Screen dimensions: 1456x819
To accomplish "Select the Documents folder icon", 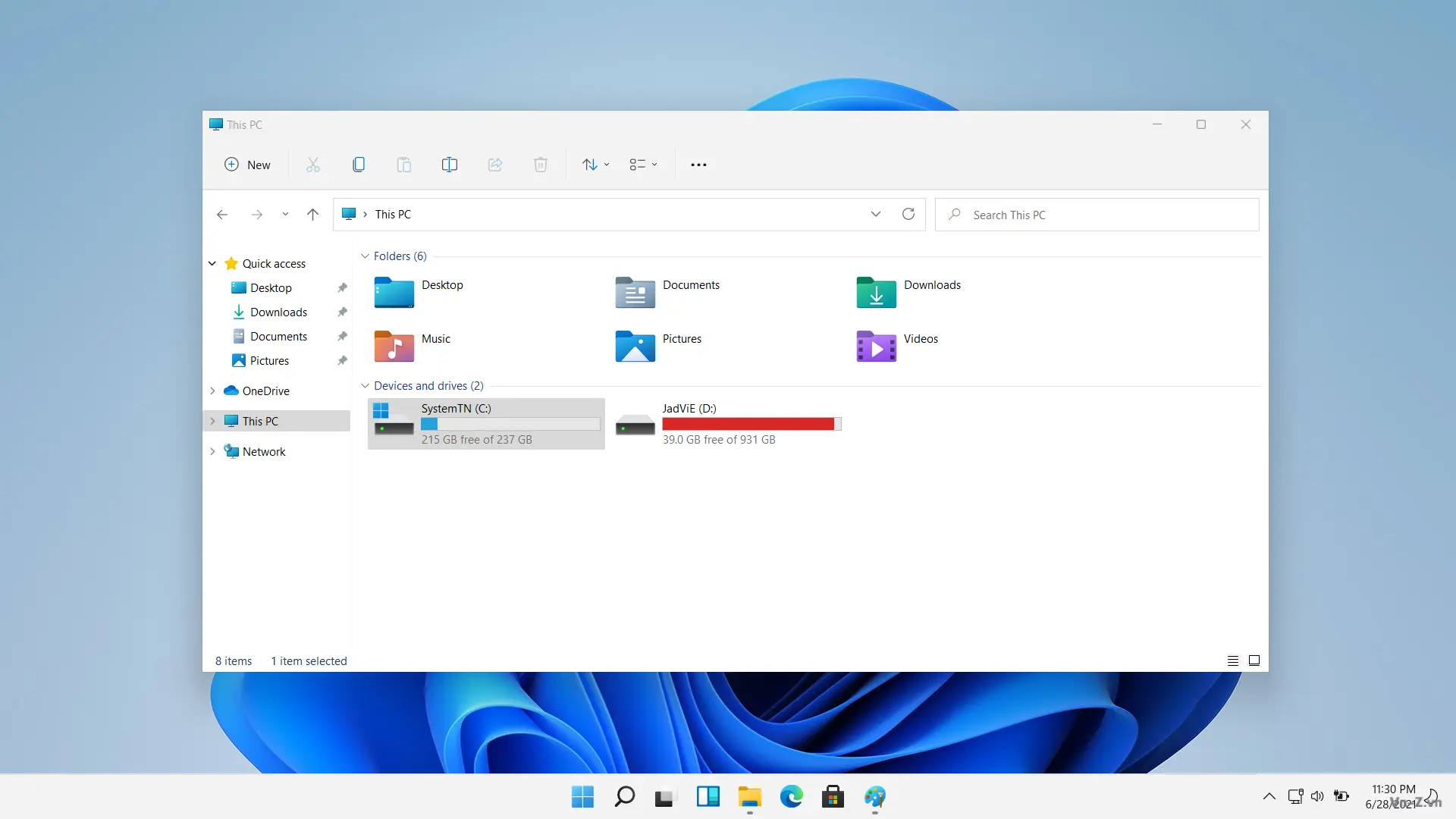I will point(635,293).
